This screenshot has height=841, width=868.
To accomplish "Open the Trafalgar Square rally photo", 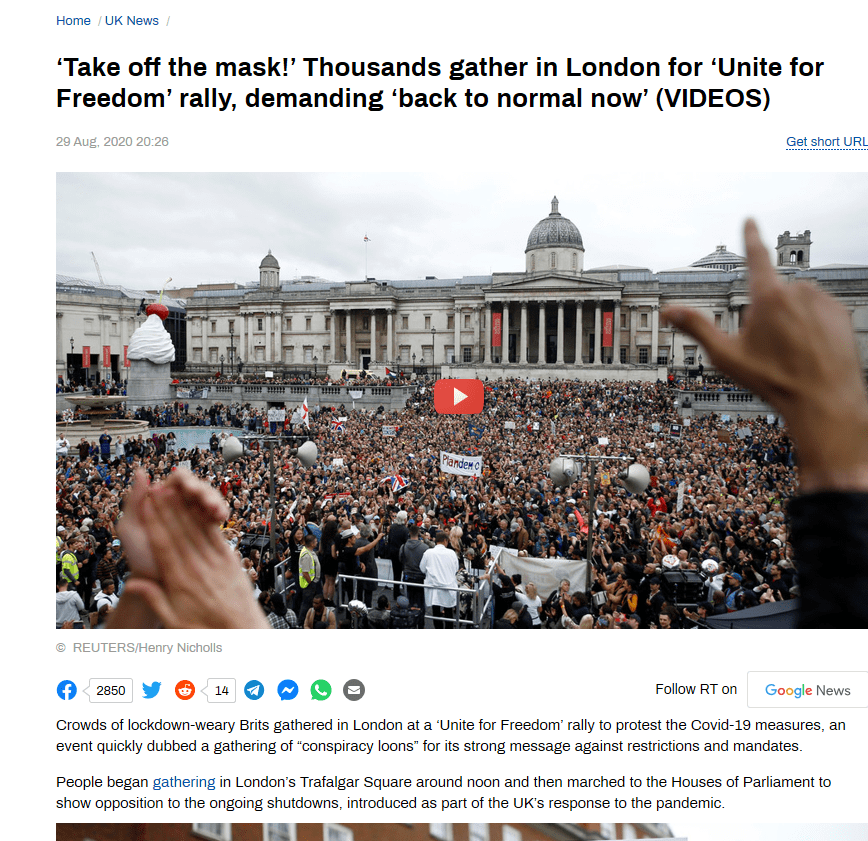I will pyautogui.click(x=462, y=400).
